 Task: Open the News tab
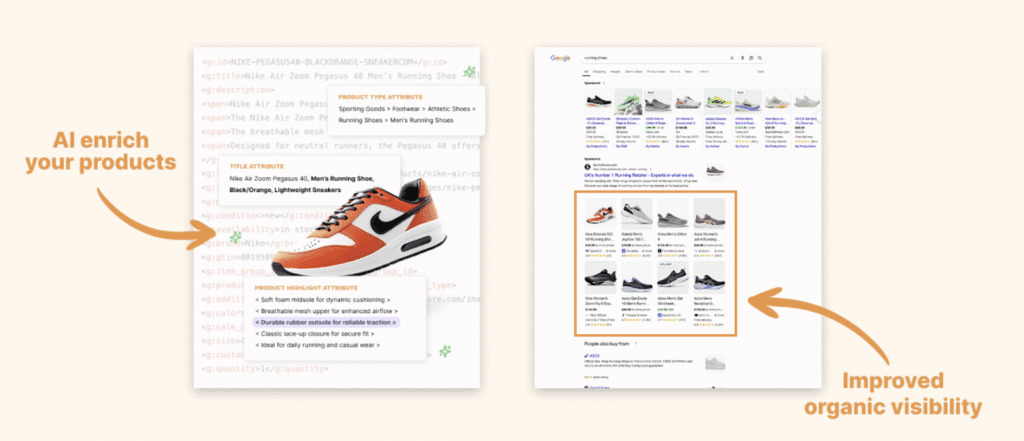tap(688, 71)
